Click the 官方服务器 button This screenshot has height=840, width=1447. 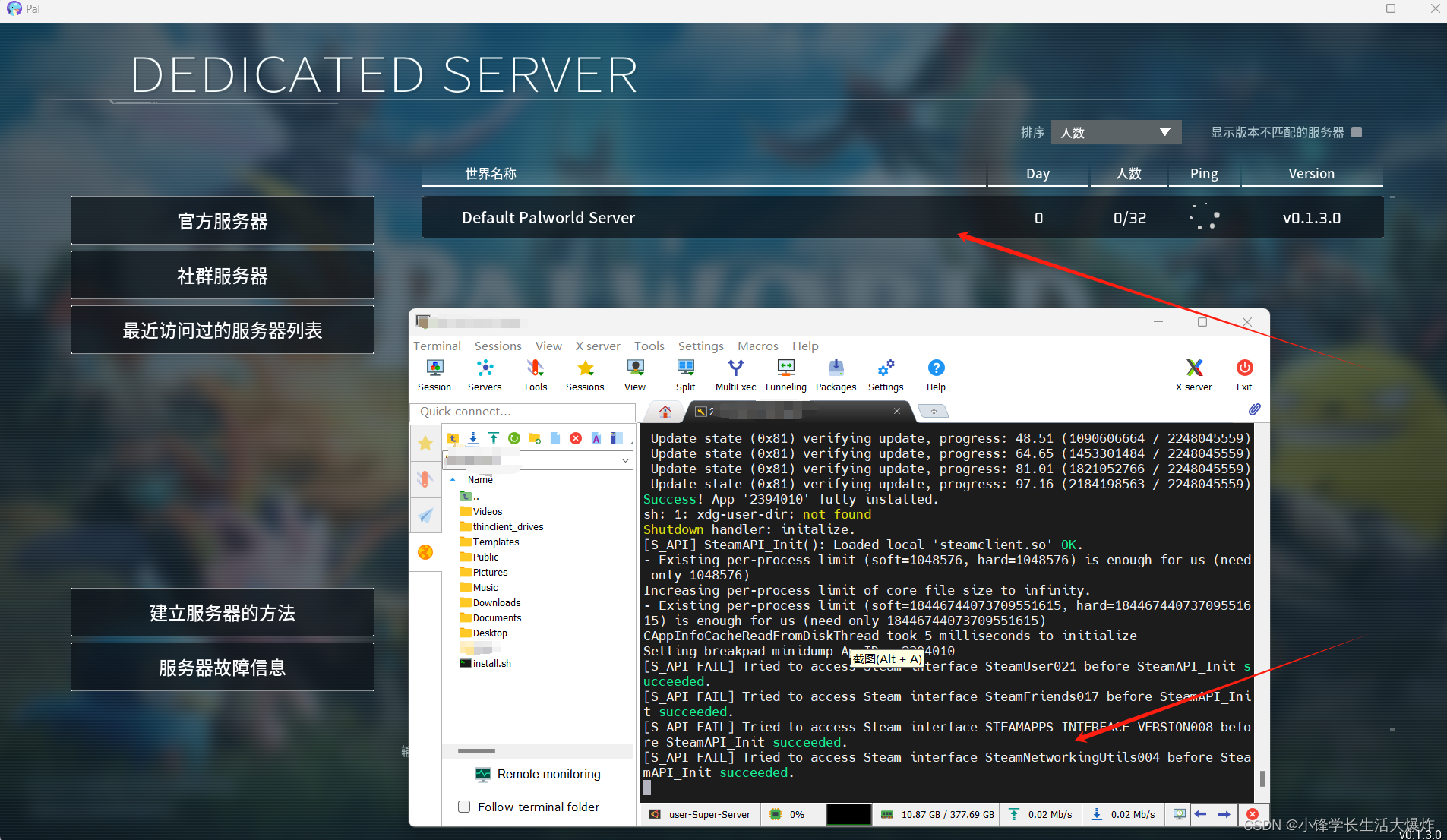point(223,221)
